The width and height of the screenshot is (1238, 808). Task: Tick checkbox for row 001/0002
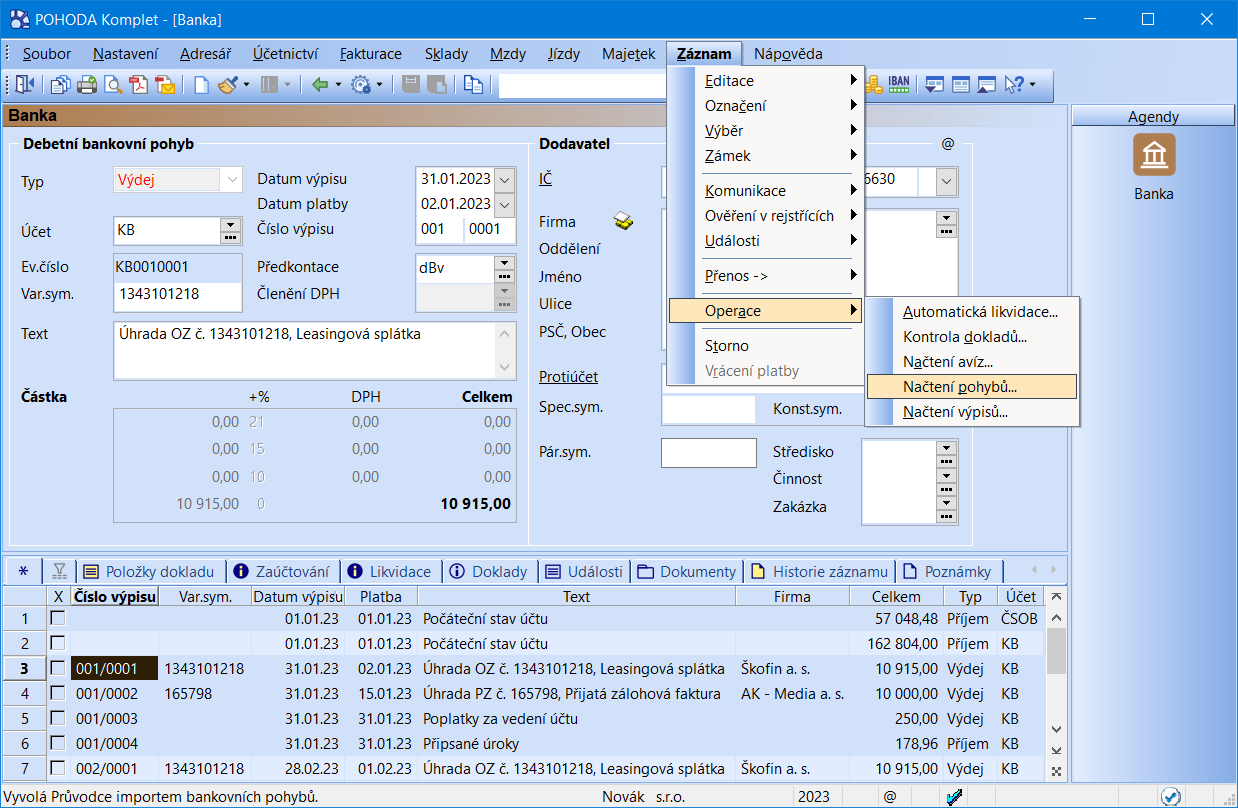[x=58, y=694]
